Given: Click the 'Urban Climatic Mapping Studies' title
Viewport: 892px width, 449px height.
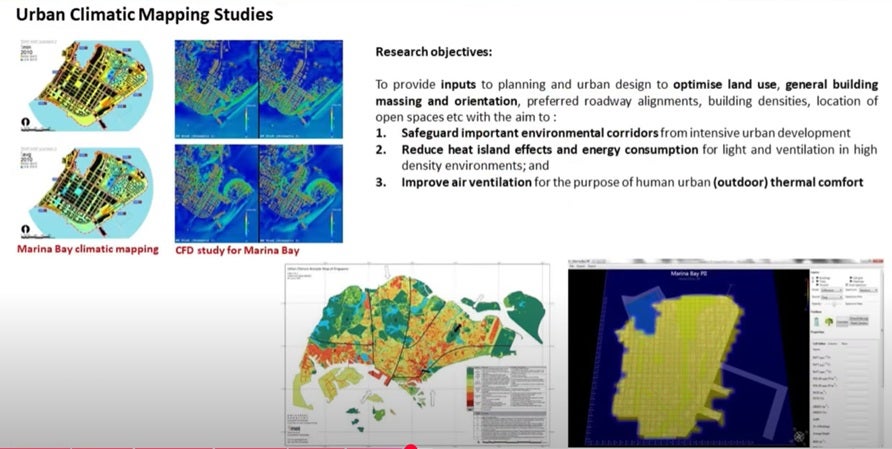Looking at the screenshot, I should click(x=144, y=14).
